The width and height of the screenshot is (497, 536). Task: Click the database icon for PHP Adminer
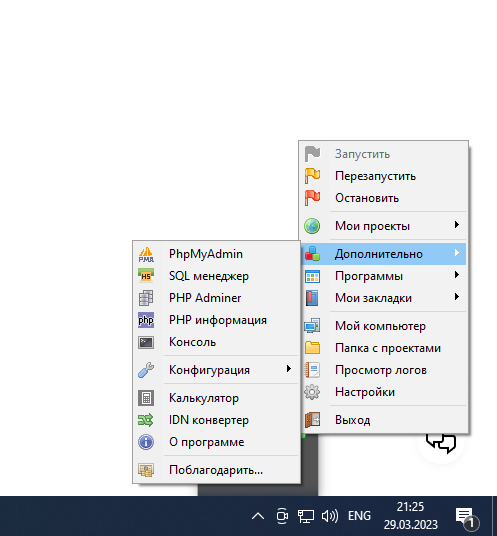(x=146, y=298)
